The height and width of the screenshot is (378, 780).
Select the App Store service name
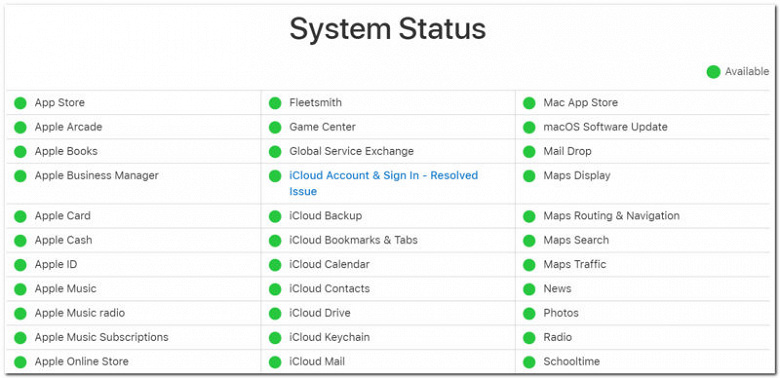pos(60,103)
